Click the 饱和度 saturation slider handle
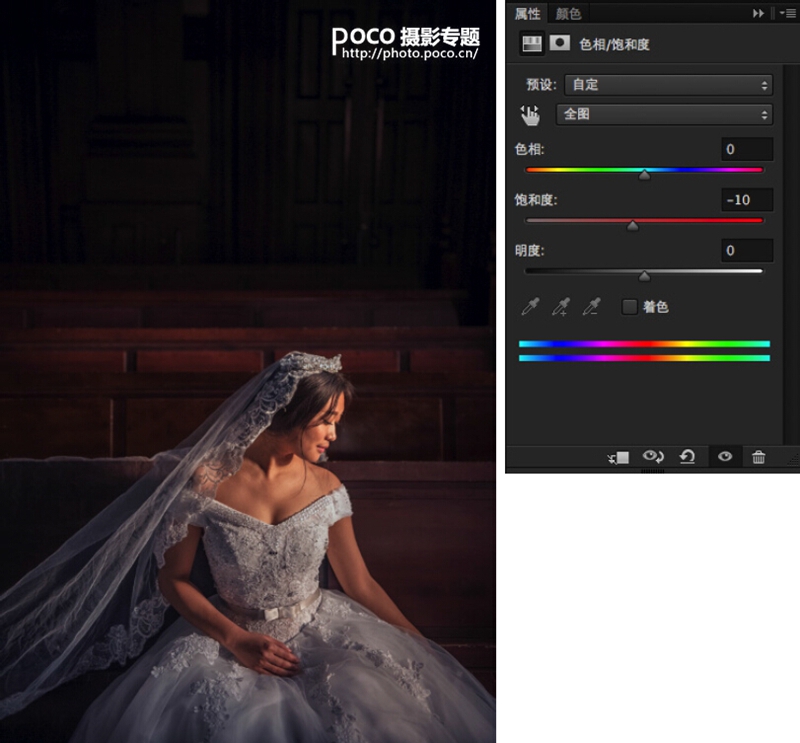Image resolution: width=800 pixels, height=743 pixels. point(633,226)
